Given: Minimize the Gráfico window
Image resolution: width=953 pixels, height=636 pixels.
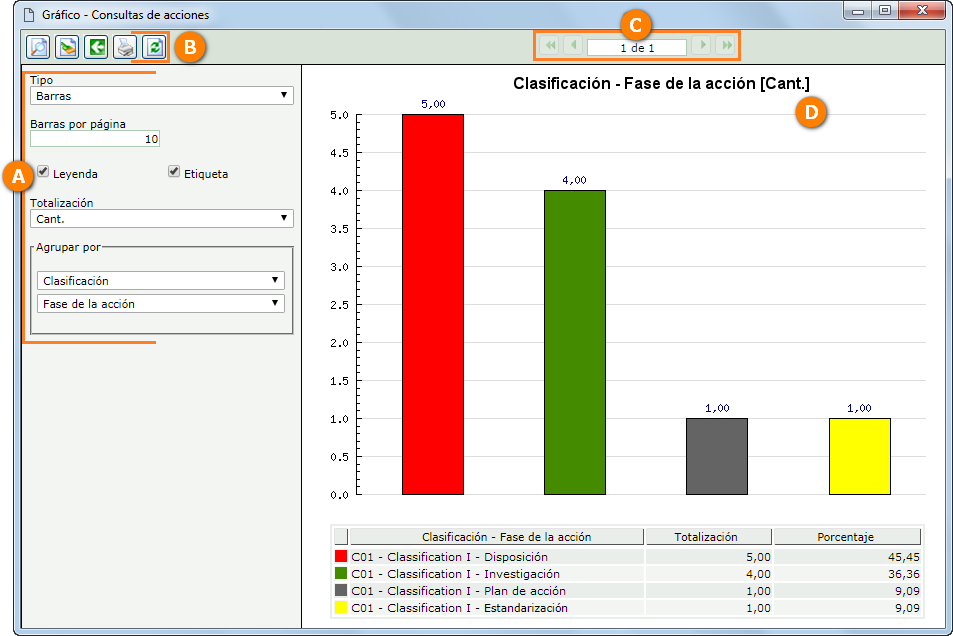Looking at the screenshot, I should pos(858,10).
